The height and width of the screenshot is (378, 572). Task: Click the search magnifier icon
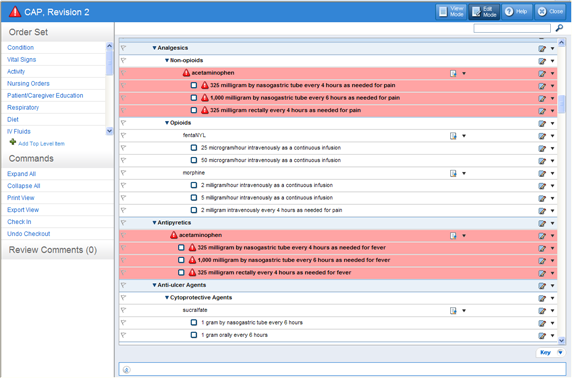click(x=559, y=28)
